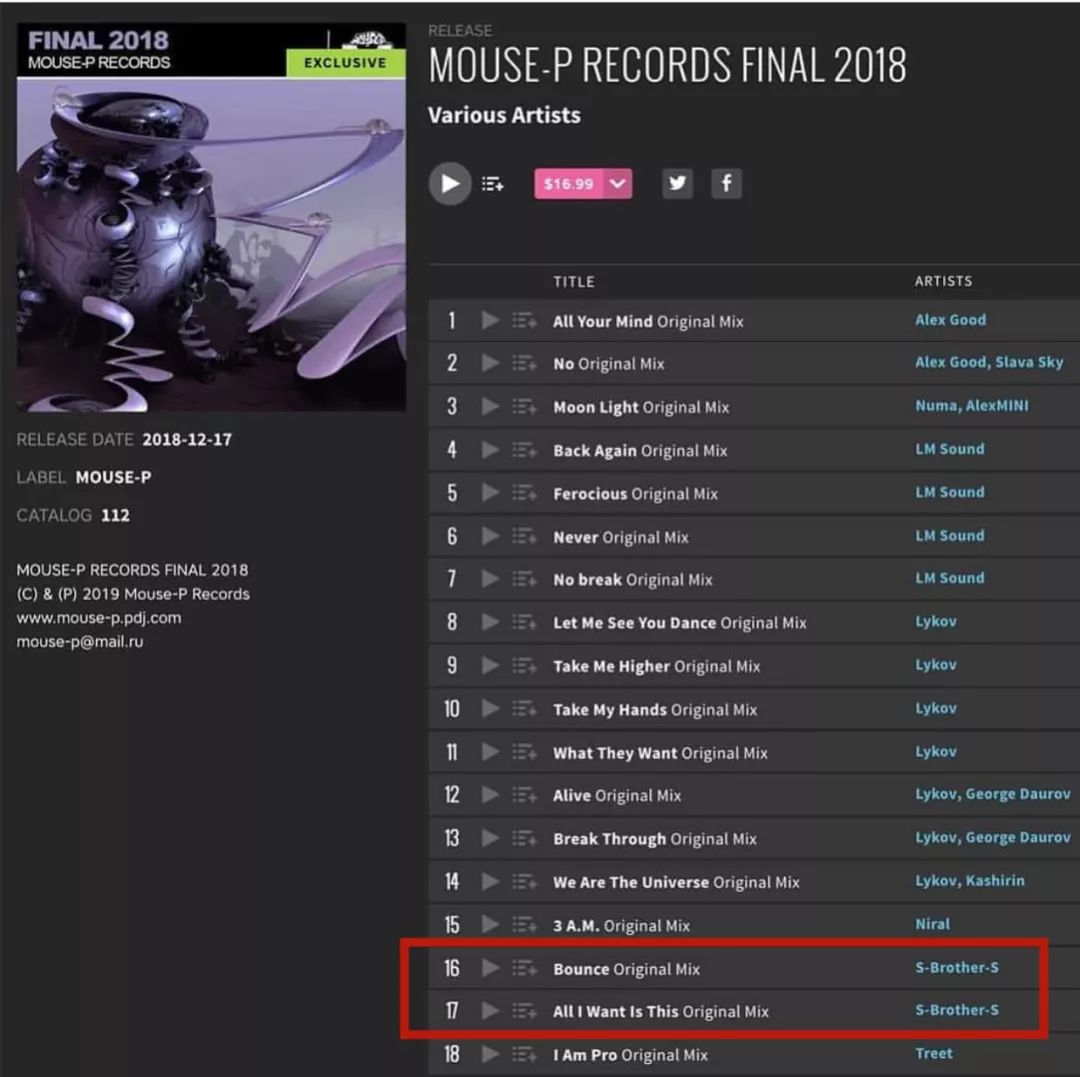Share the release on Twitter

point(677,183)
